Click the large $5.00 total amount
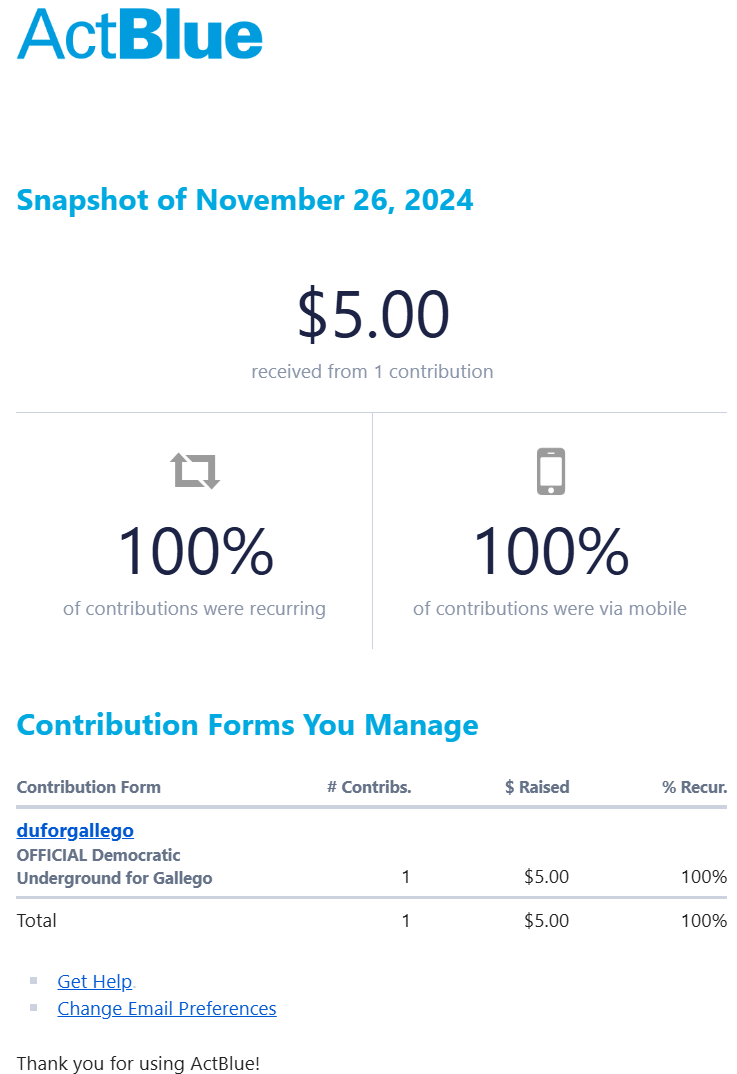The width and height of the screenshot is (737, 1074). pyautogui.click(x=373, y=315)
